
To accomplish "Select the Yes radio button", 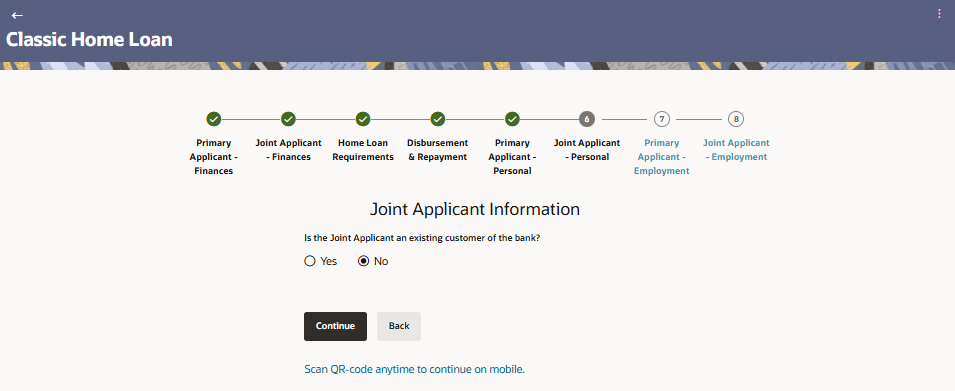I will 310,261.
